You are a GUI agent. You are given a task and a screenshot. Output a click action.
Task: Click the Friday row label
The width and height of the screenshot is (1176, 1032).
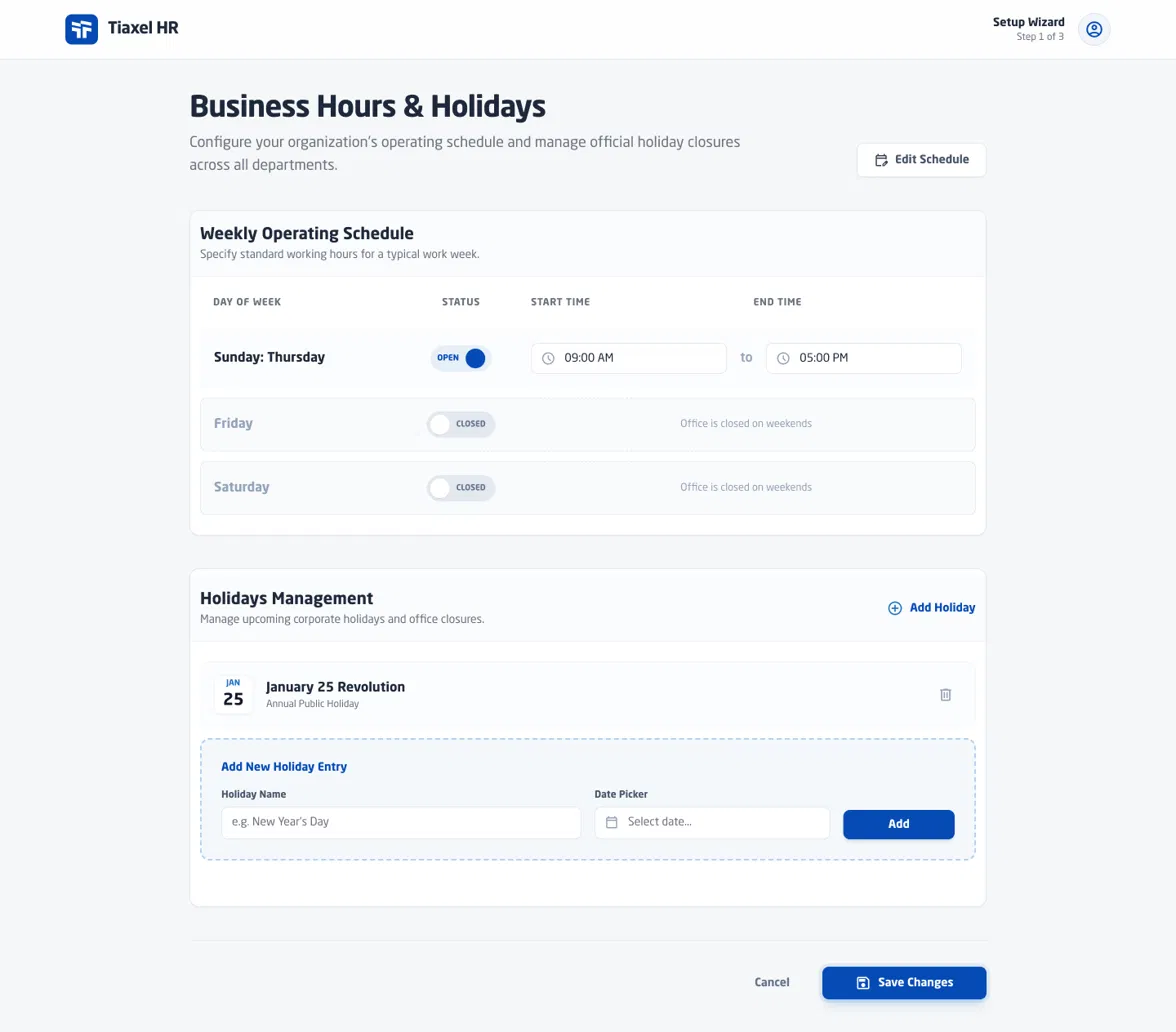click(x=233, y=424)
